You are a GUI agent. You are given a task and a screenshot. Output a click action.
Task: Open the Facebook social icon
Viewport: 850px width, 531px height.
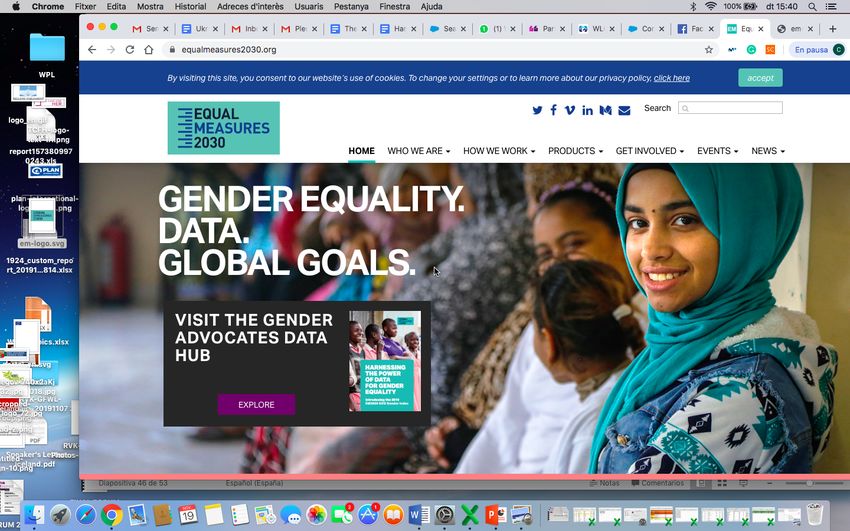[553, 110]
